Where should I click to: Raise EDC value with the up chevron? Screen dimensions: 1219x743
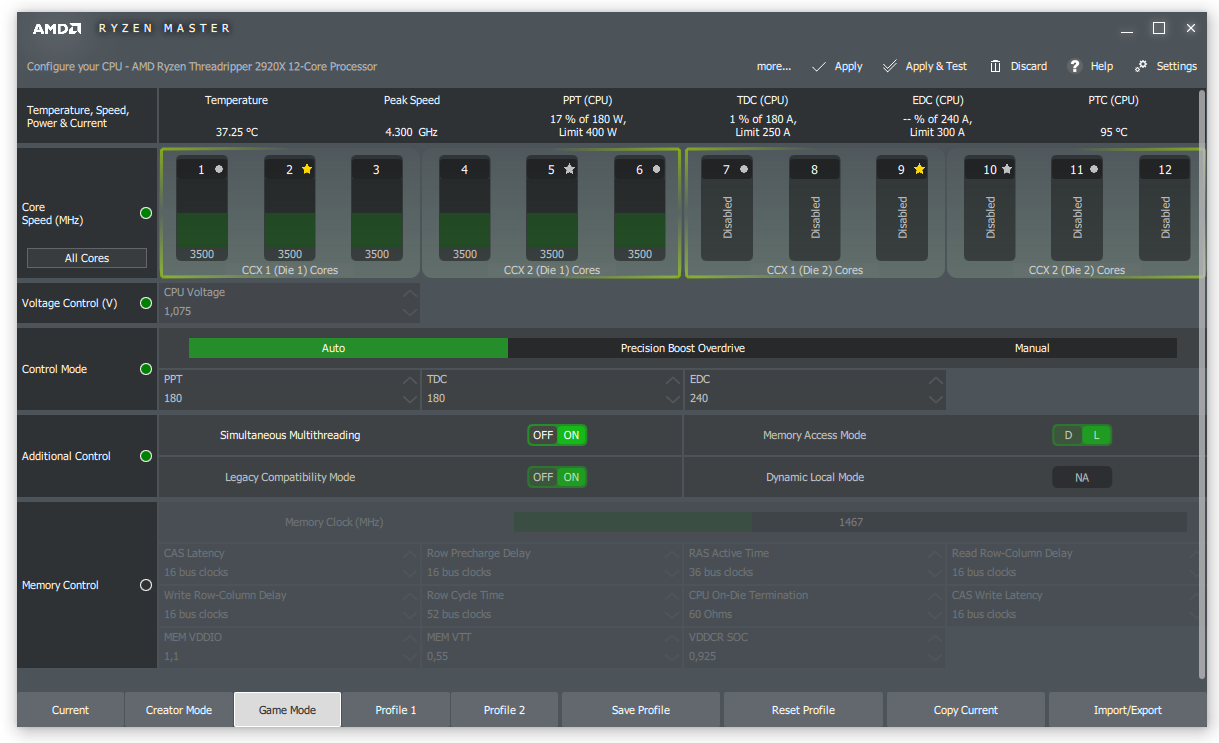[935, 381]
